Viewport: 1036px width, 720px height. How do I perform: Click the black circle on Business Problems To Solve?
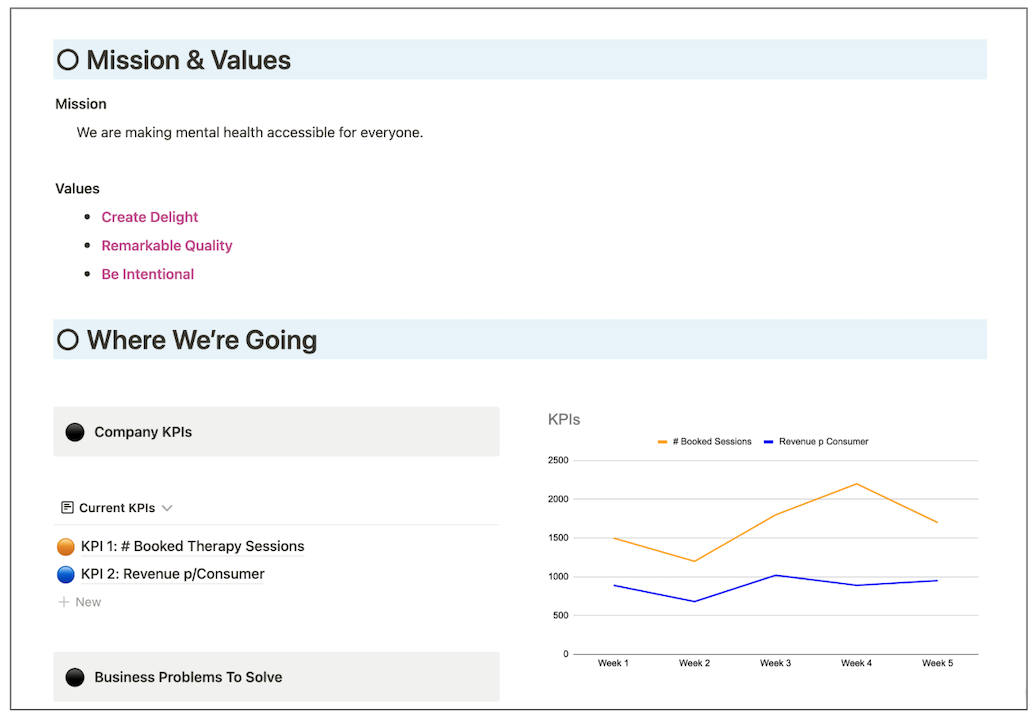point(75,677)
